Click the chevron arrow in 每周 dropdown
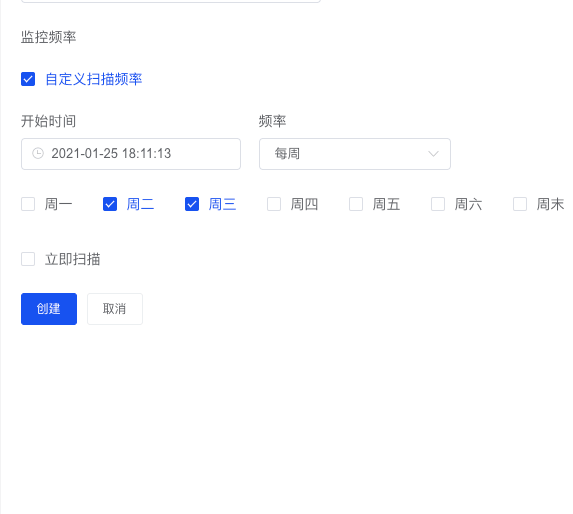 [x=433, y=154]
